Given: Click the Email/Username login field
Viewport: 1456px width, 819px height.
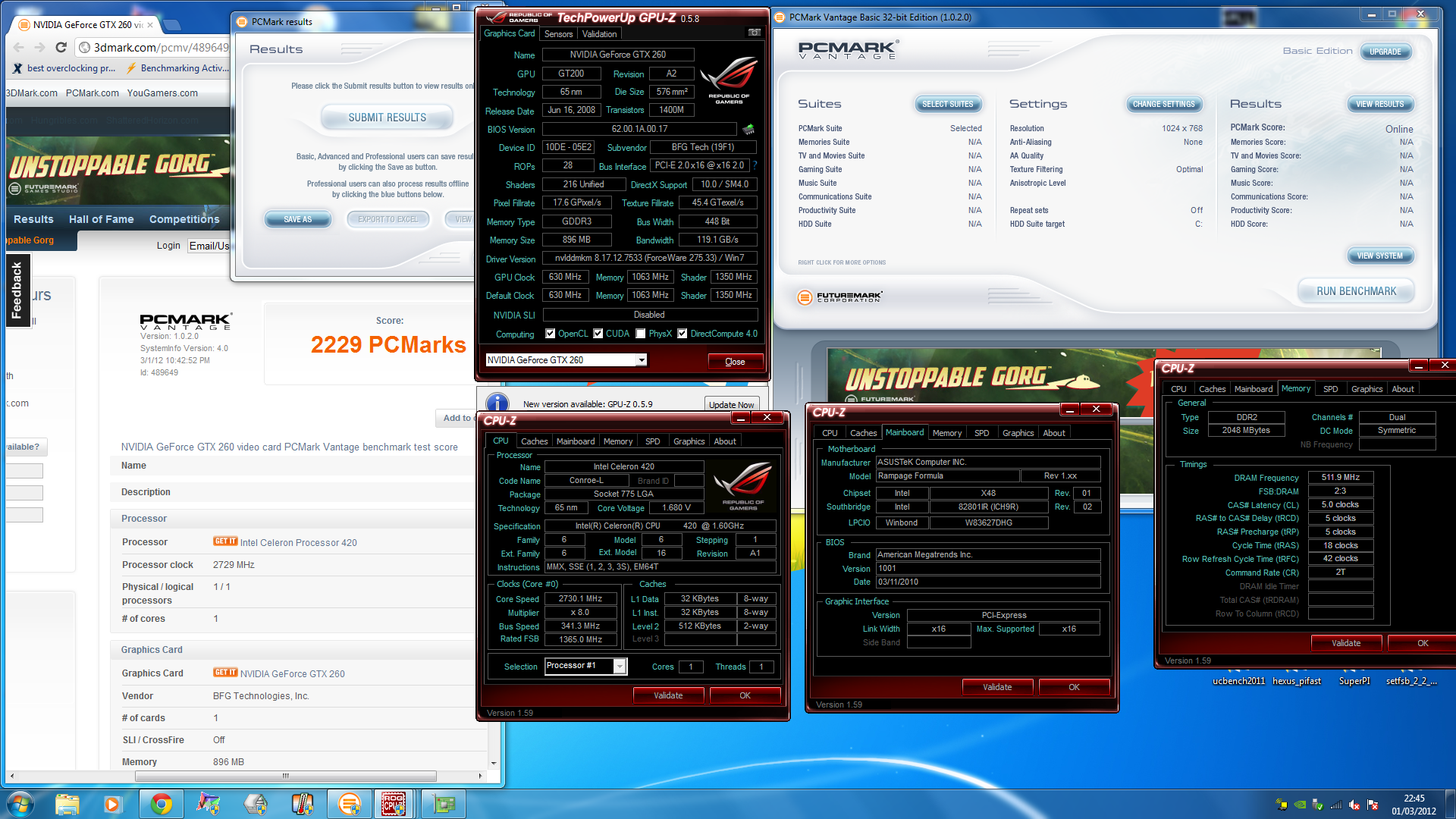Looking at the screenshot, I should (x=209, y=246).
